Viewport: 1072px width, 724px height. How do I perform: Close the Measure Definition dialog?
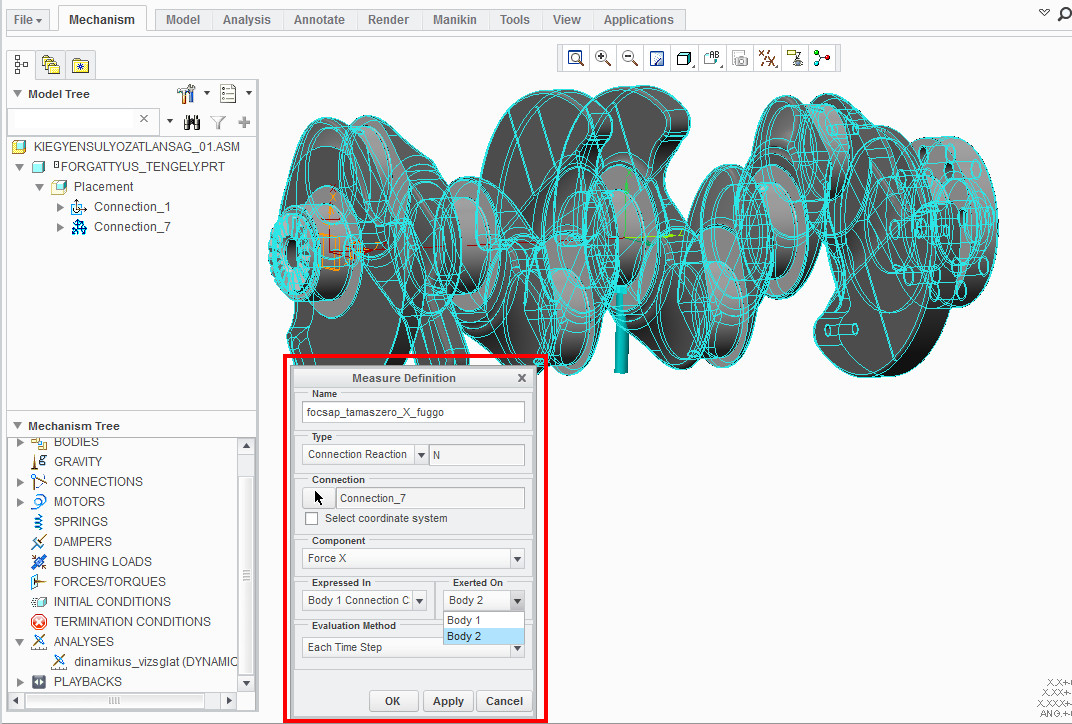click(x=522, y=378)
